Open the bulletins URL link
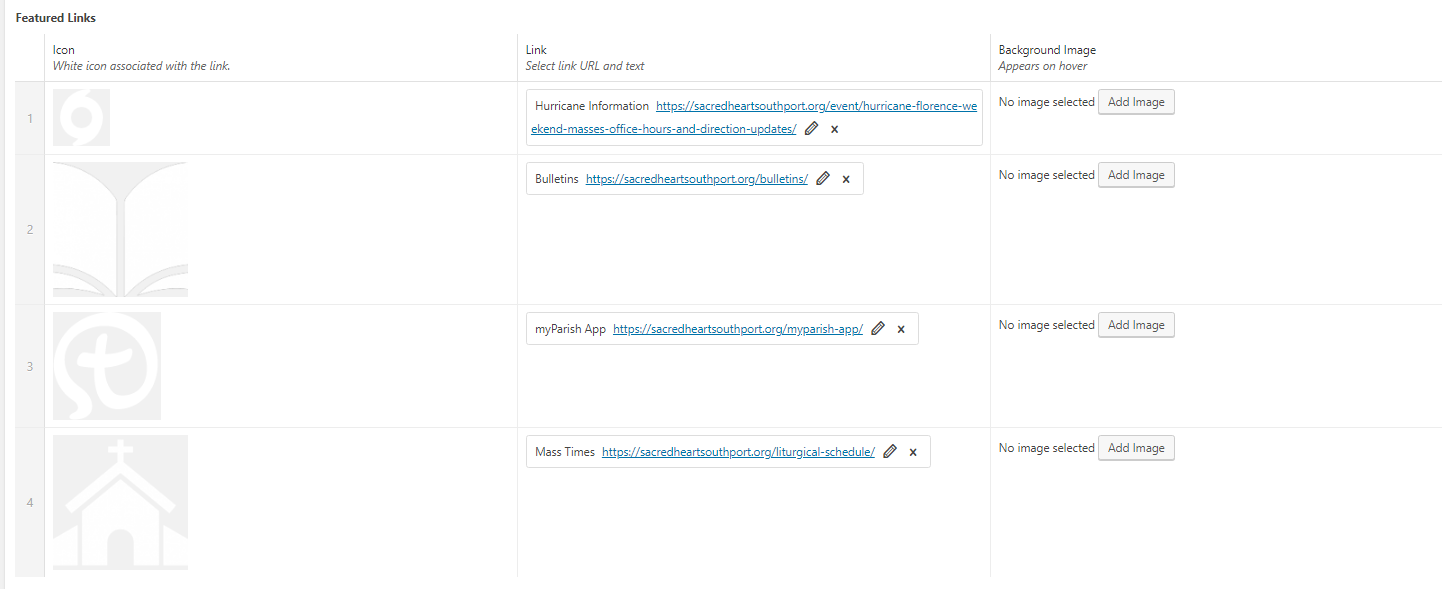1449x589 pixels. (x=697, y=179)
